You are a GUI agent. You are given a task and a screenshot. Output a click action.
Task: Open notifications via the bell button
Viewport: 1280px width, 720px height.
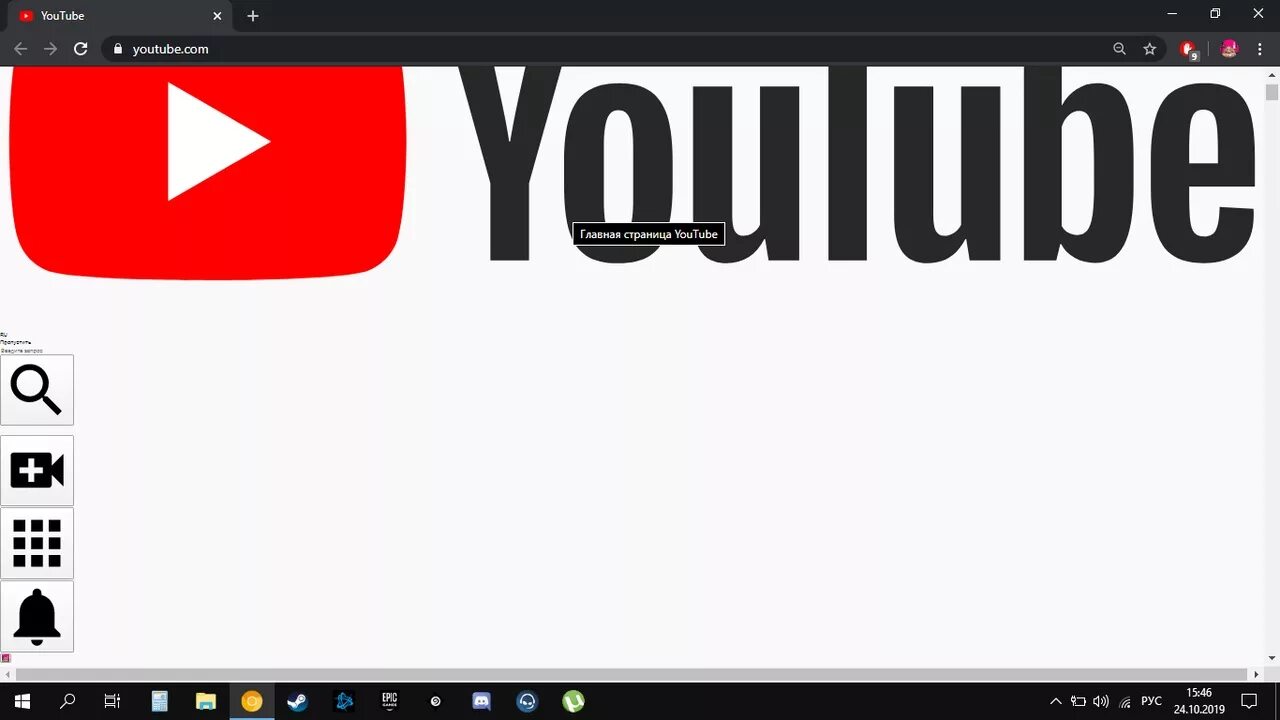37,616
